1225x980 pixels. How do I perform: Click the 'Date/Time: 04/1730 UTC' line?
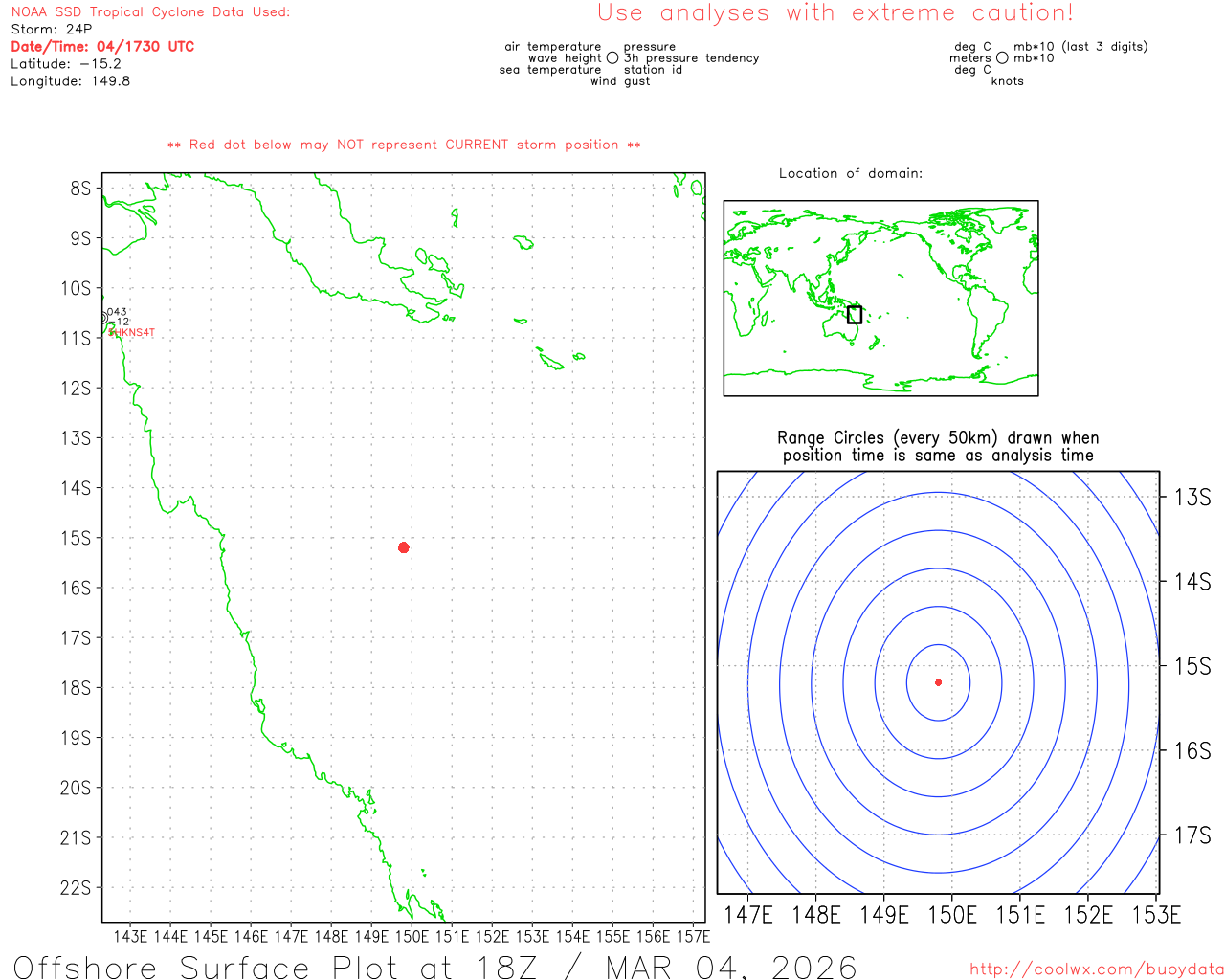(102, 47)
